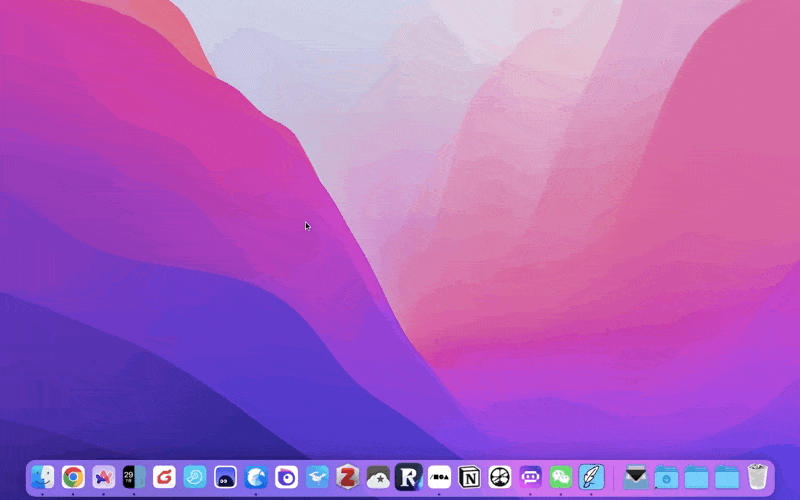800x500 pixels.
Task: Launch the dark letter R app icon
Action: point(409,477)
